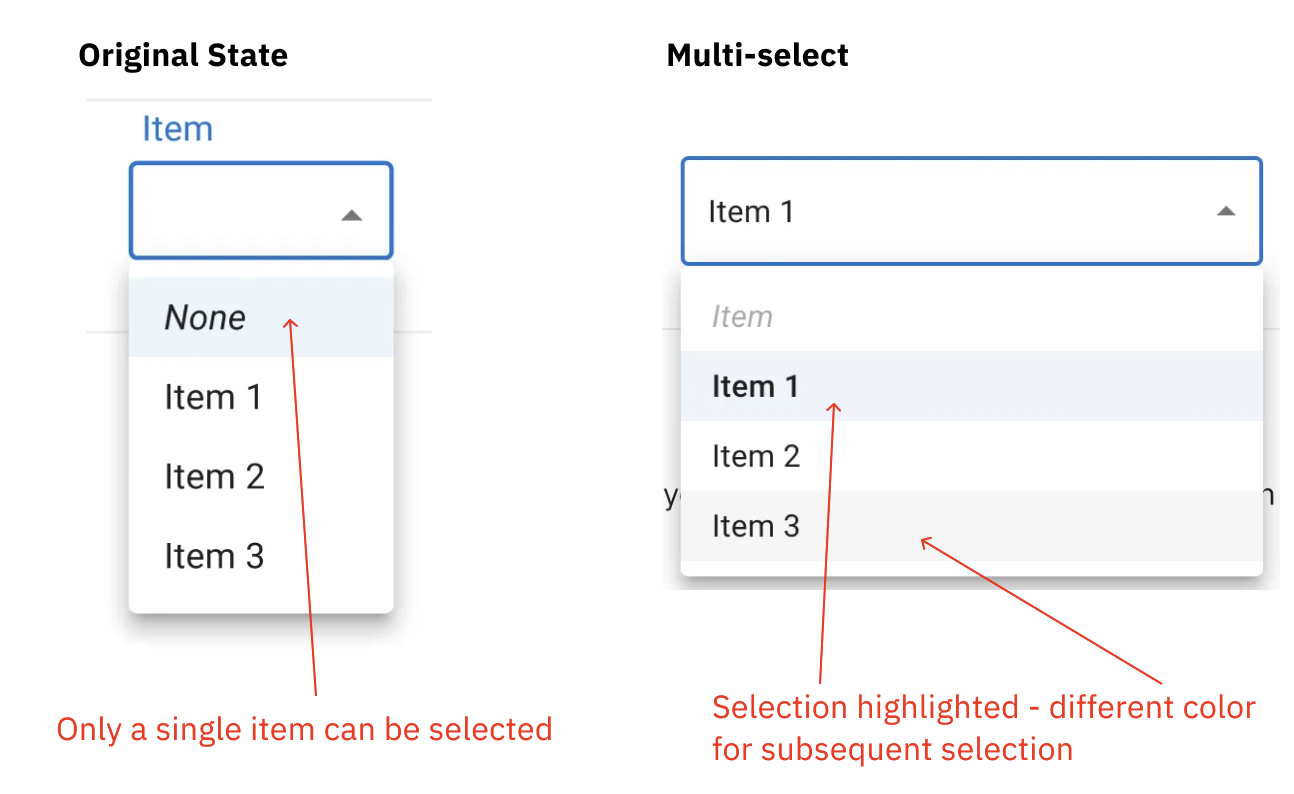Choose Item 2 in the Multi-select list
1294x794 pixels.
(x=756, y=456)
